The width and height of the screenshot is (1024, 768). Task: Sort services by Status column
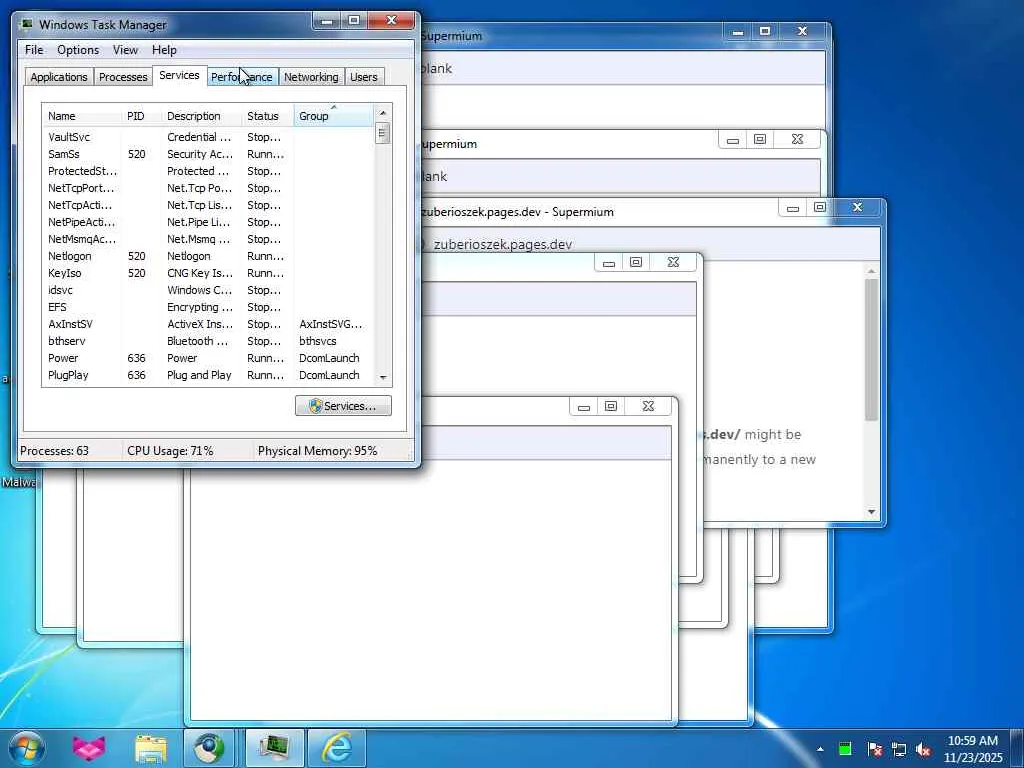tap(268, 116)
